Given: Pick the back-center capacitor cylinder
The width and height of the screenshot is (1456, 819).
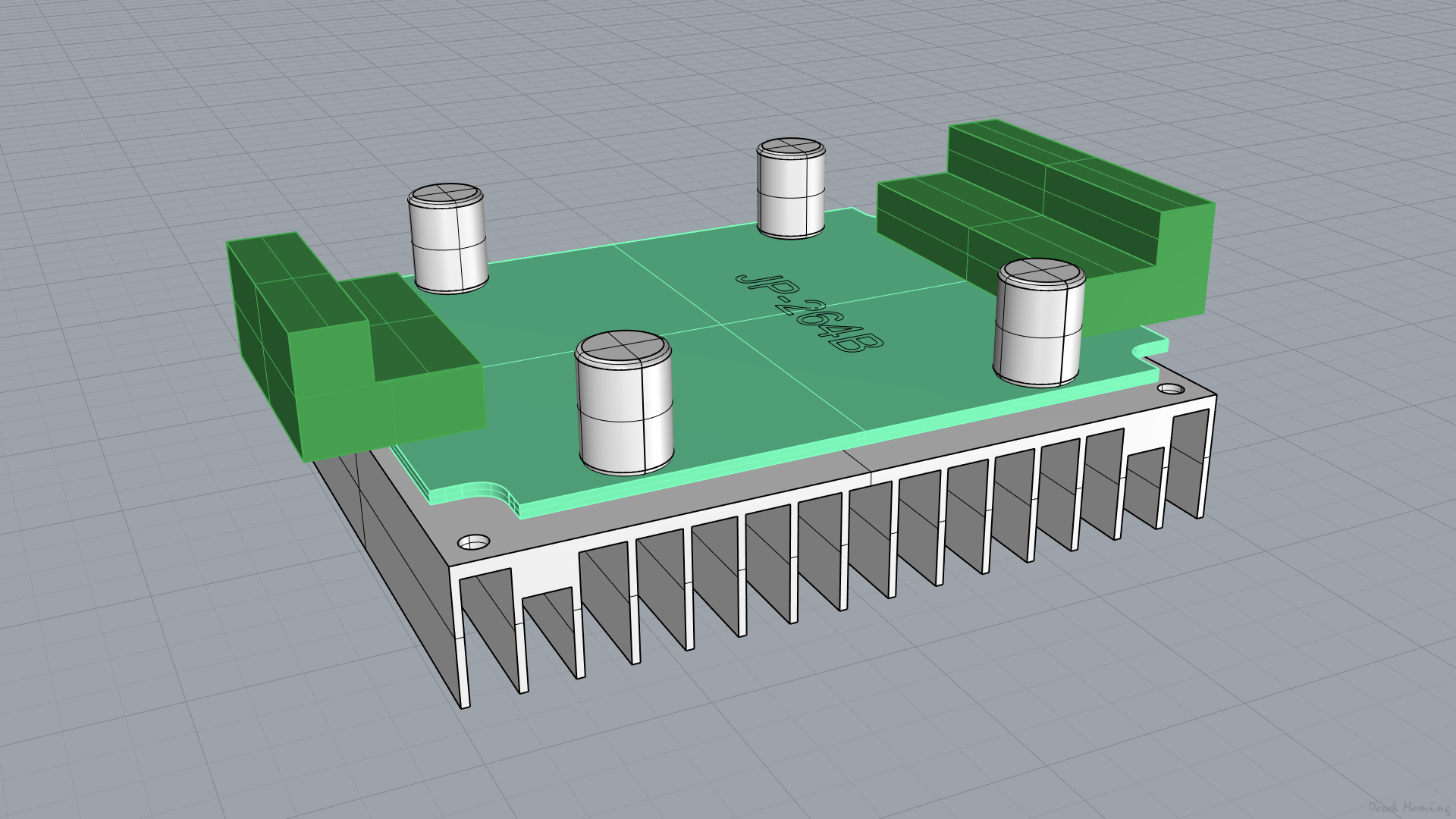Looking at the screenshot, I should coord(791,188).
